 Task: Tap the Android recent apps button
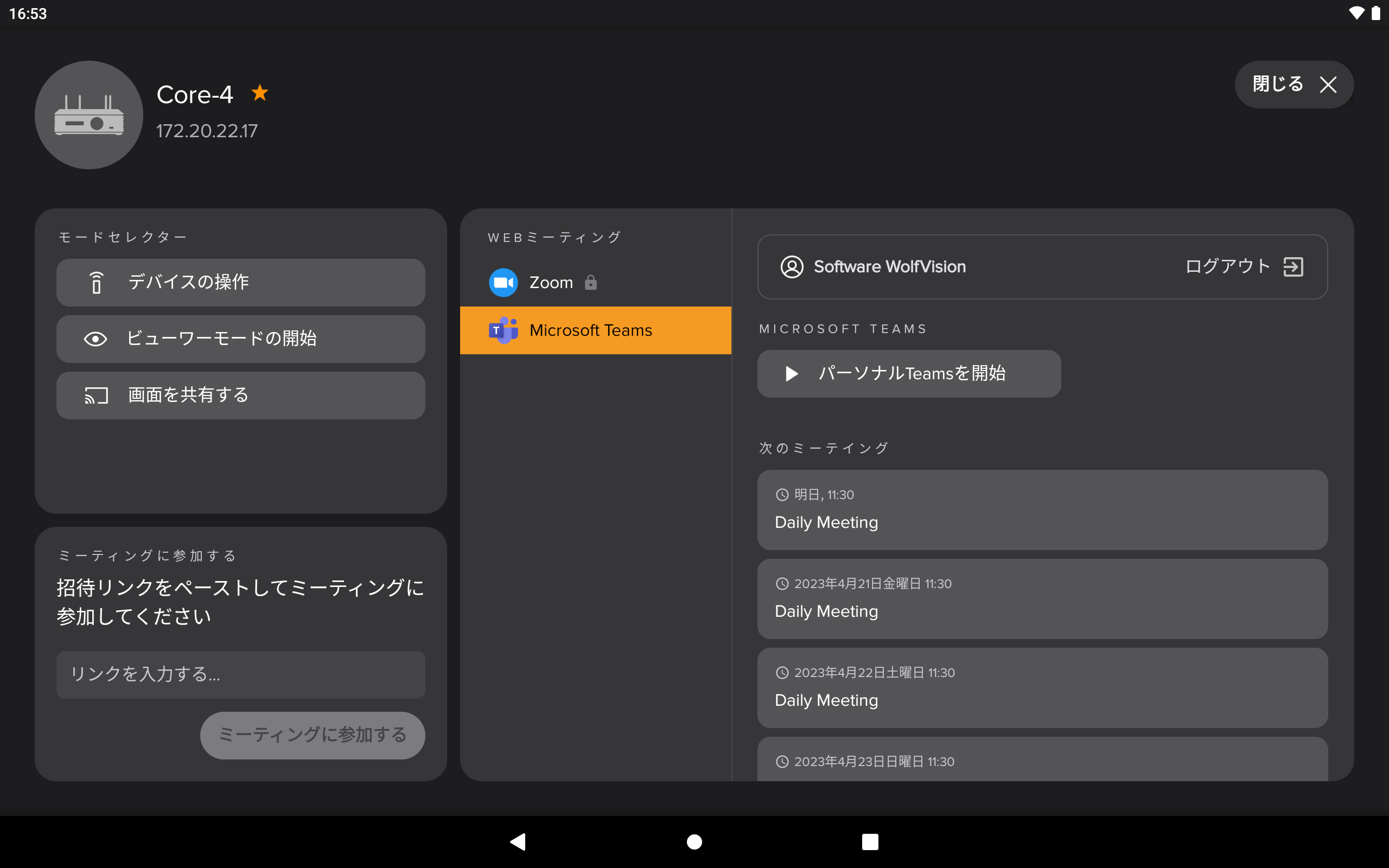tap(870, 842)
